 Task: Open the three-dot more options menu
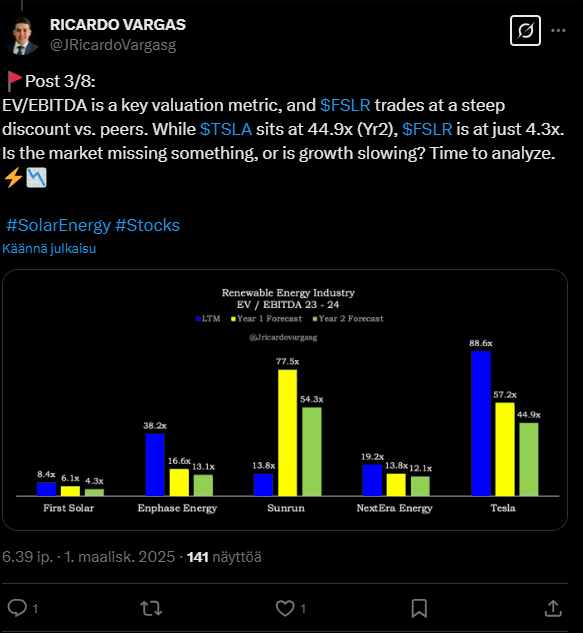pyautogui.click(x=558, y=31)
